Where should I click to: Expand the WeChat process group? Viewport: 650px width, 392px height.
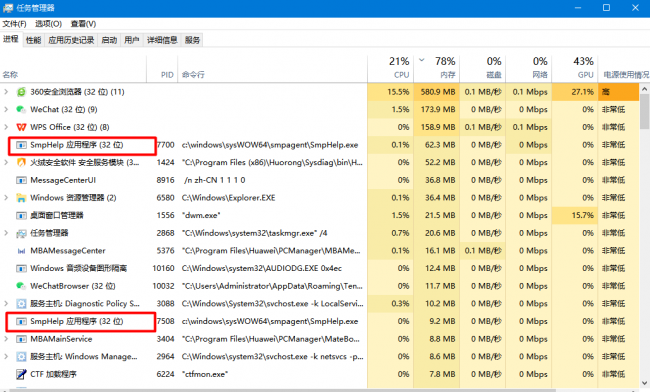(x=6, y=109)
